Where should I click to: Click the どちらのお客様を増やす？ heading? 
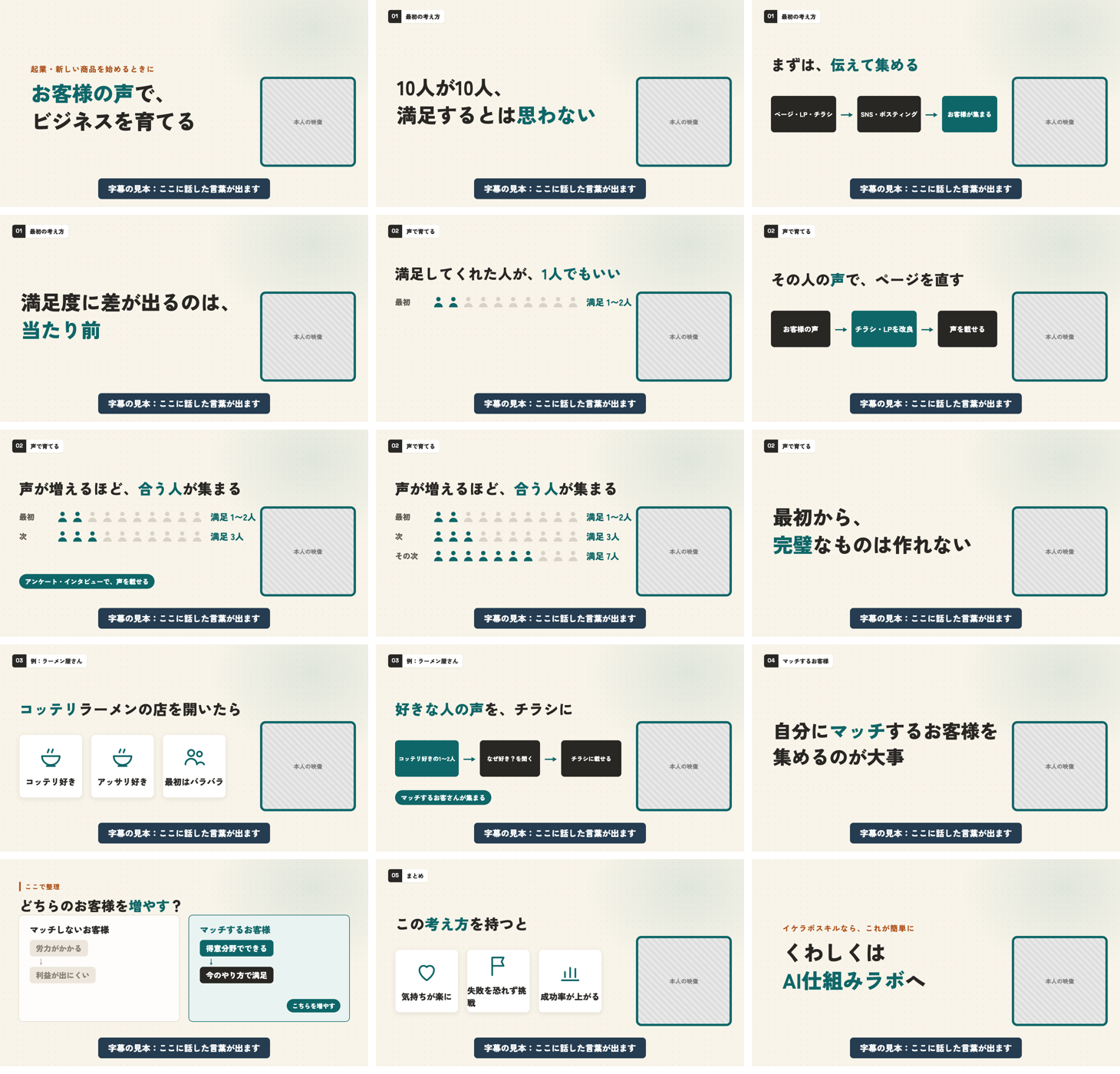click(x=100, y=906)
